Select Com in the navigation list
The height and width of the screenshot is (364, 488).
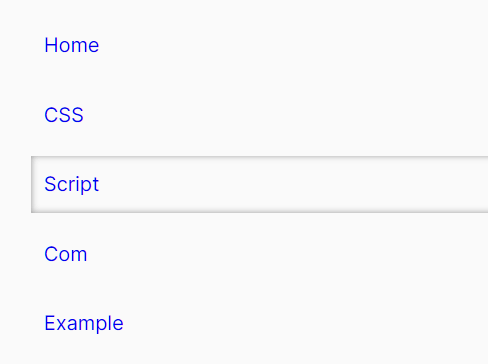pyautogui.click(x=66, y=254)
